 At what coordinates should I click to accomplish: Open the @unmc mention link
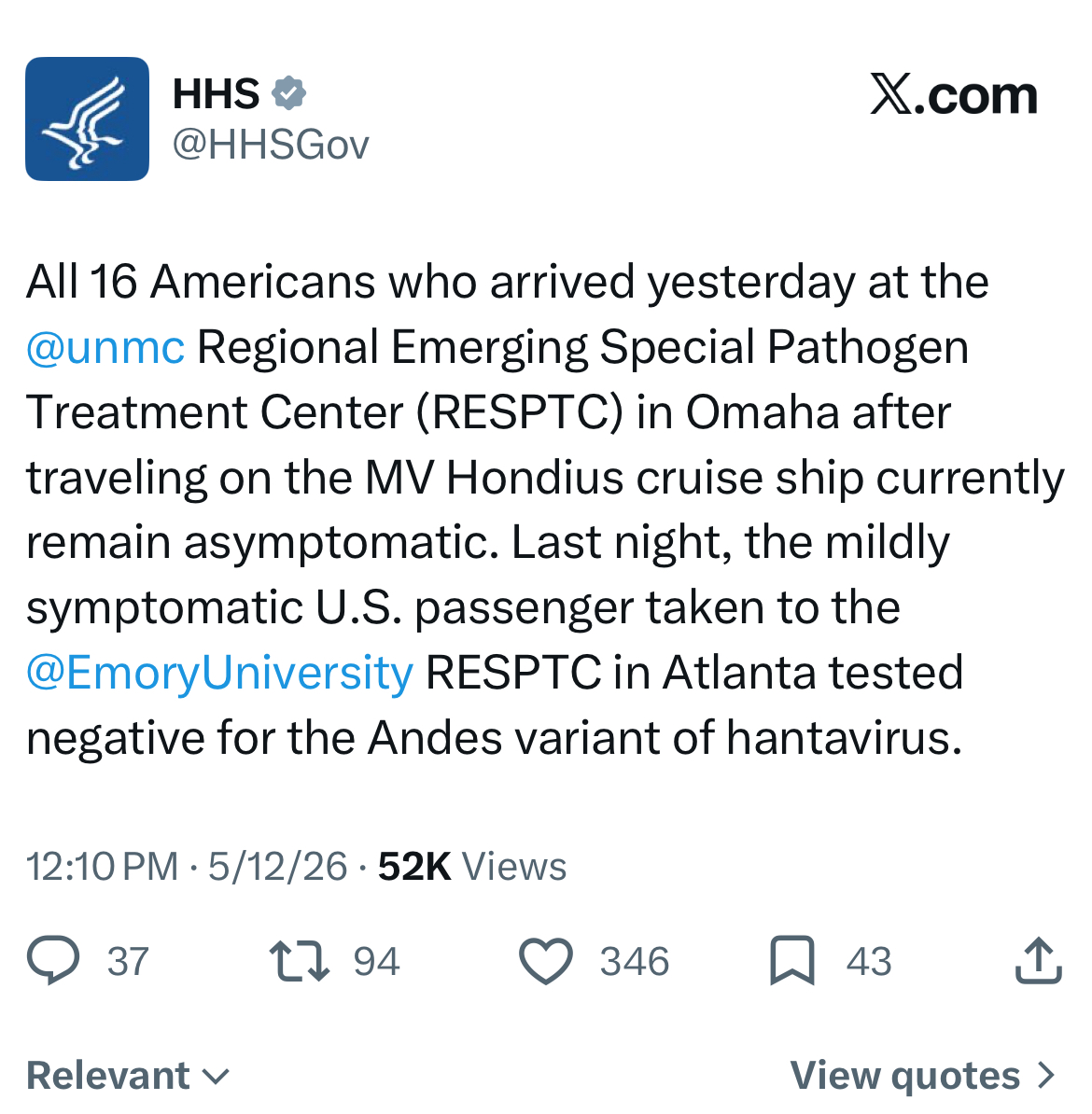(x=105, y=347)
